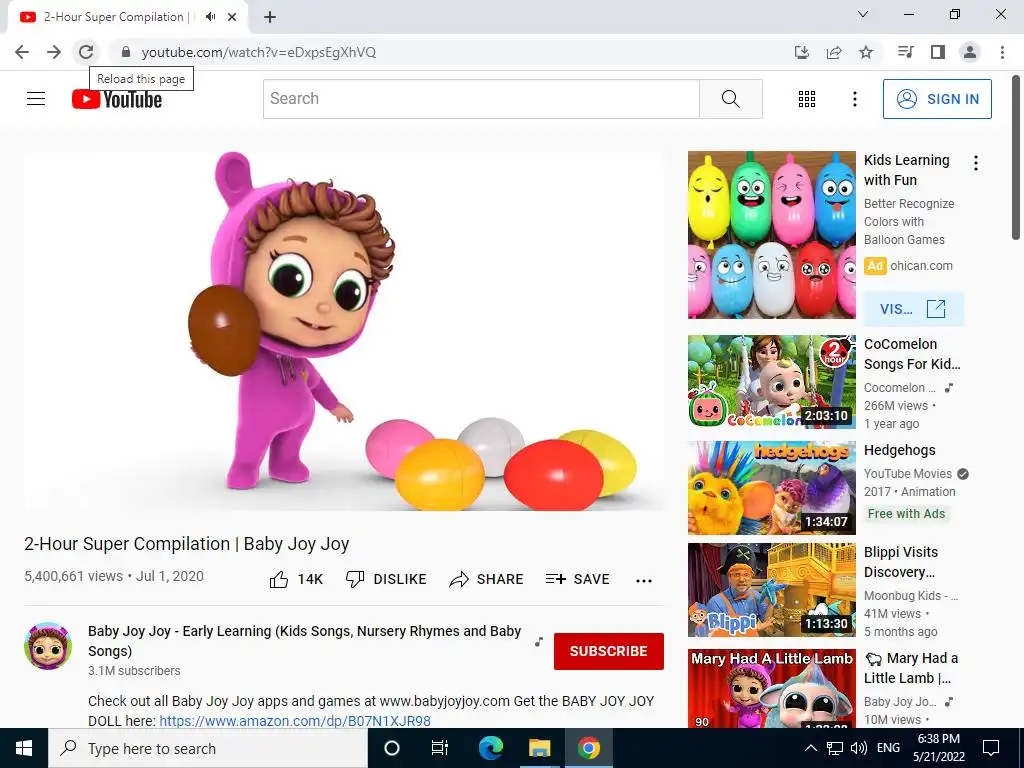The height and width of the screenshot is (768, 1024).
Task: Open the media control icon
Action: (906, 52)
